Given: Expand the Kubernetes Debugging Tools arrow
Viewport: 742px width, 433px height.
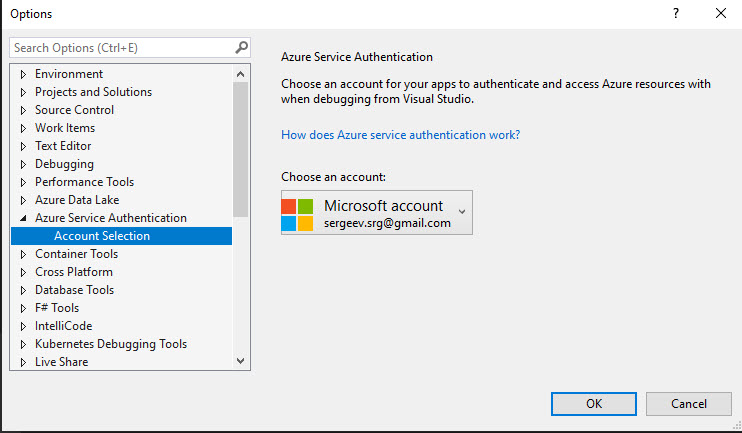Looking at the screenshot, I should [x=23, y=344].
